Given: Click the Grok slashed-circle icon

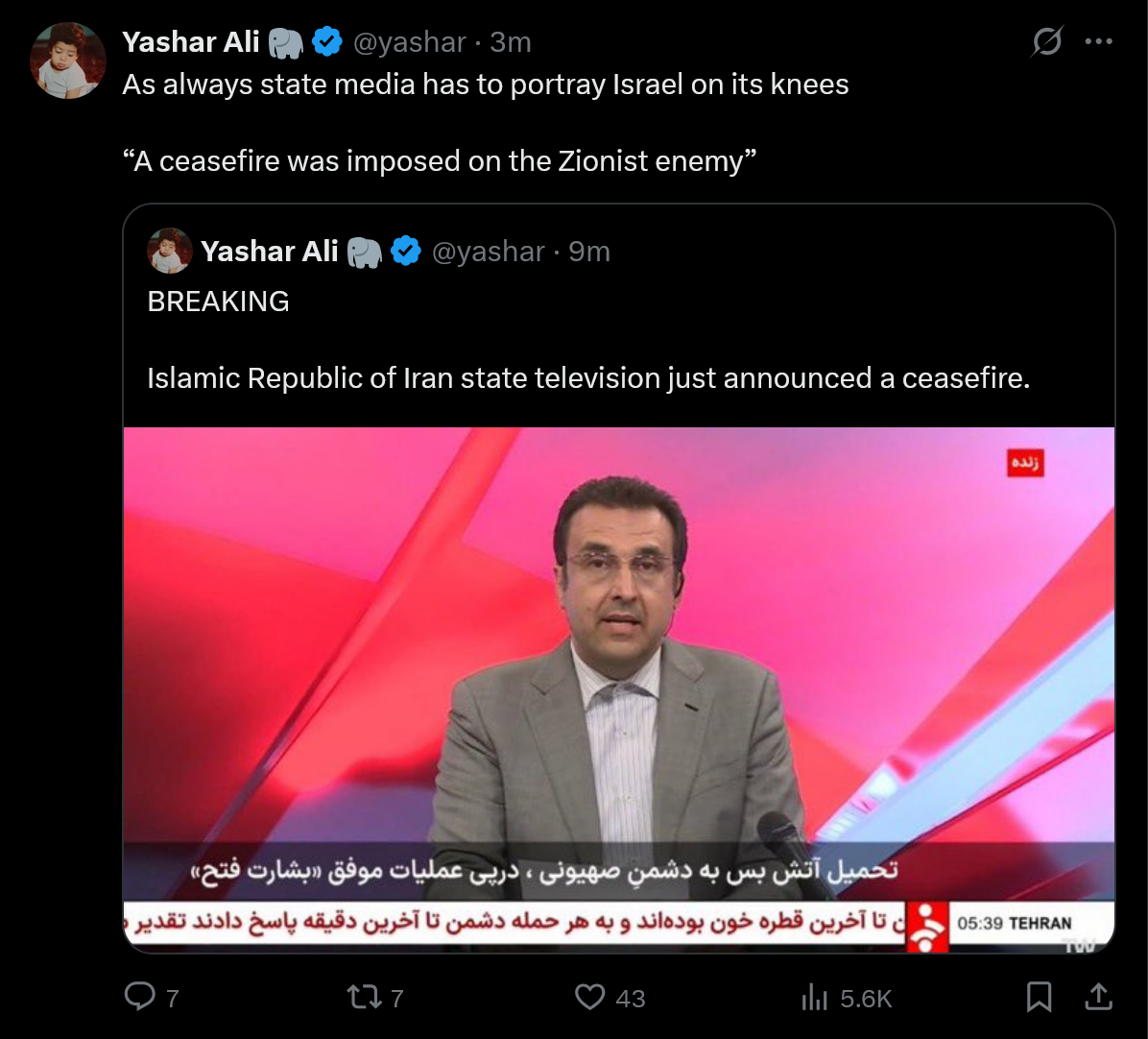Looking at the screenshot, I should 1047,41.
